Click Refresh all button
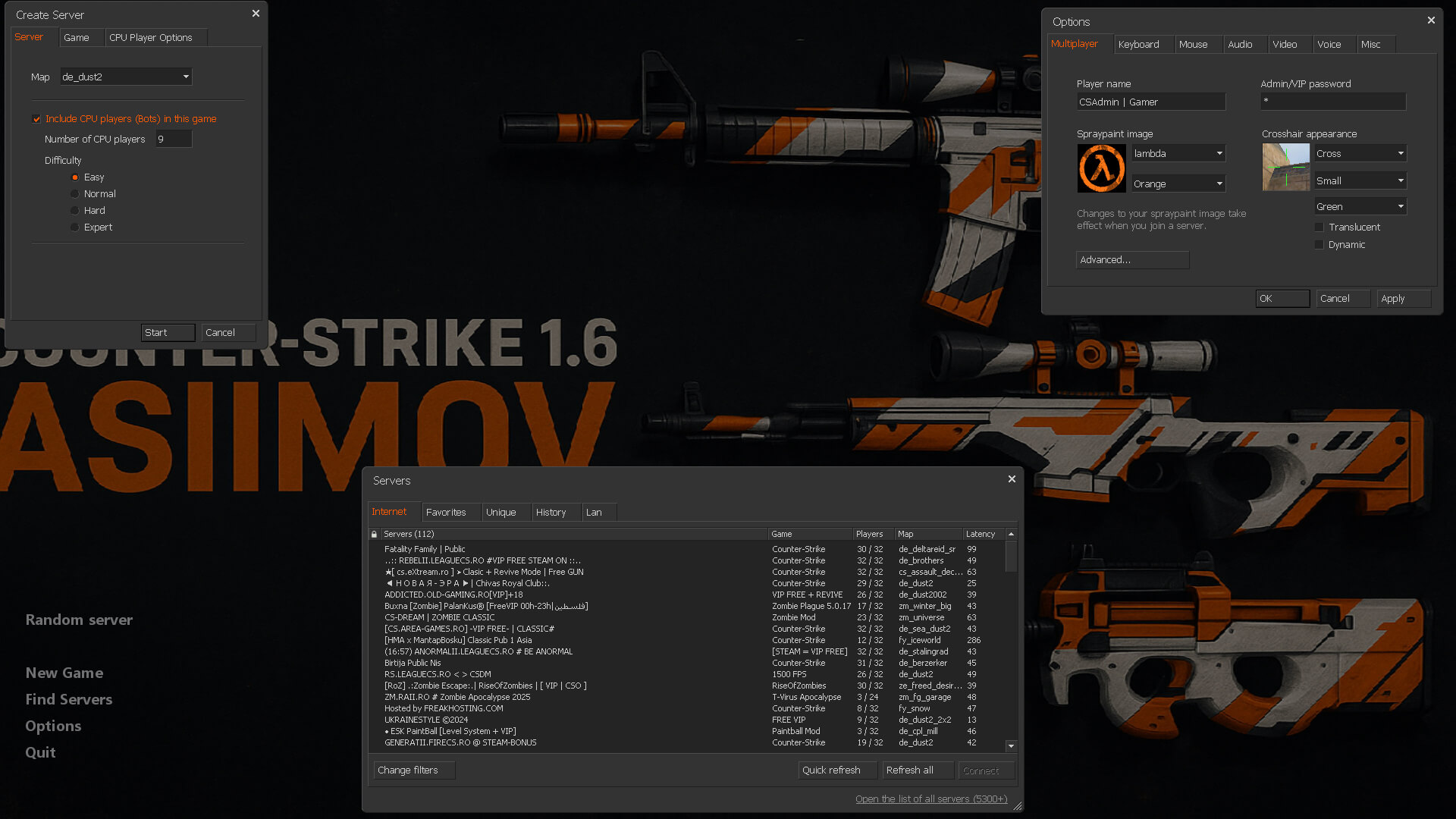The width and height of the screenshot is (1456, 819). tap(918, 770)
